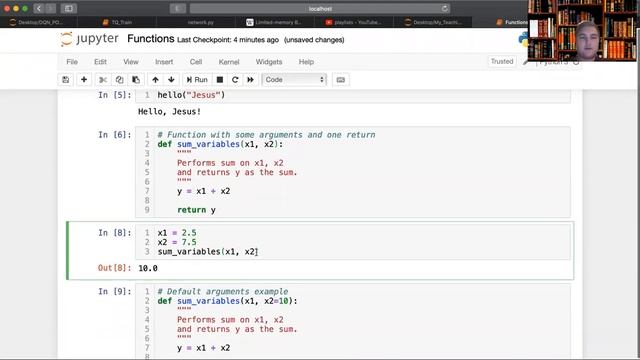Click the Jupyter logo

tap(89, 39)
